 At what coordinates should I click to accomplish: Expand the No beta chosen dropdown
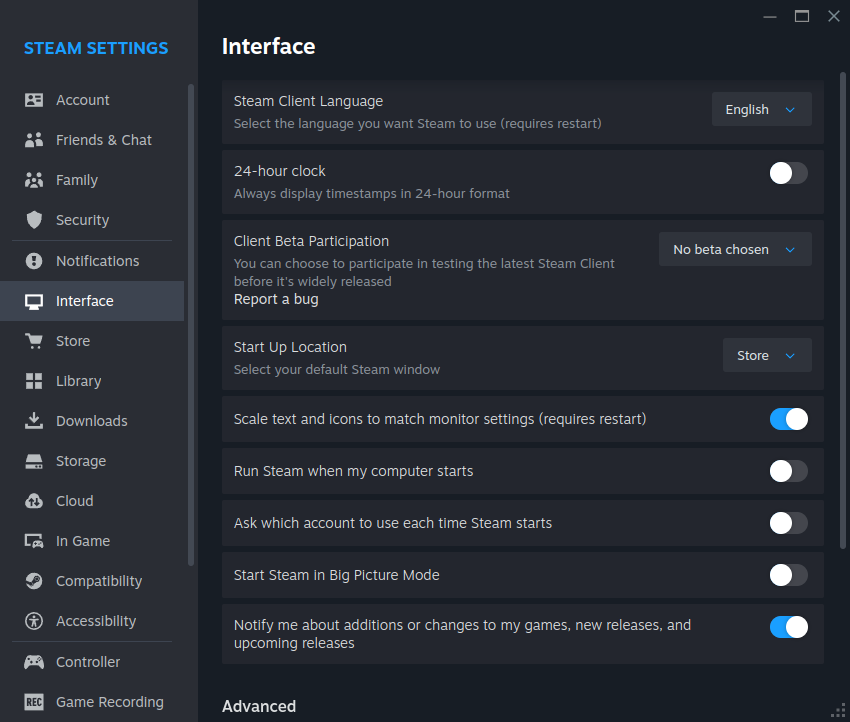tap(735, 249)
